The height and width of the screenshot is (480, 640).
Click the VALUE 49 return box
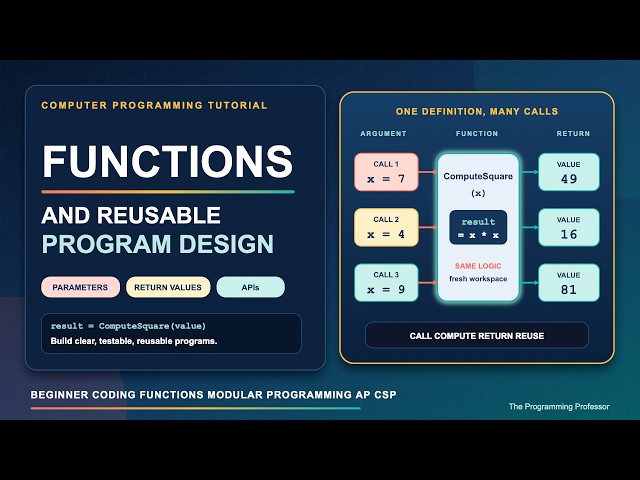tap(569, 172)
